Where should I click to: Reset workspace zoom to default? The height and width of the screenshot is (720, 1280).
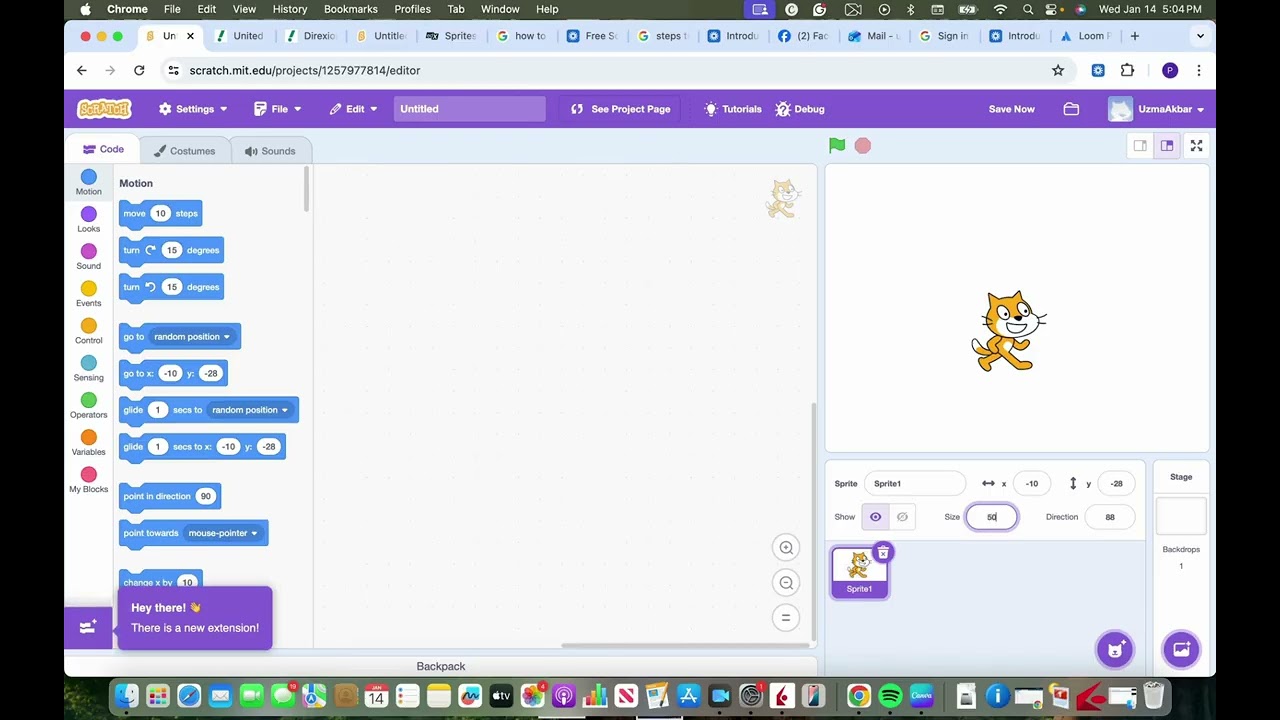coord(786,617)
